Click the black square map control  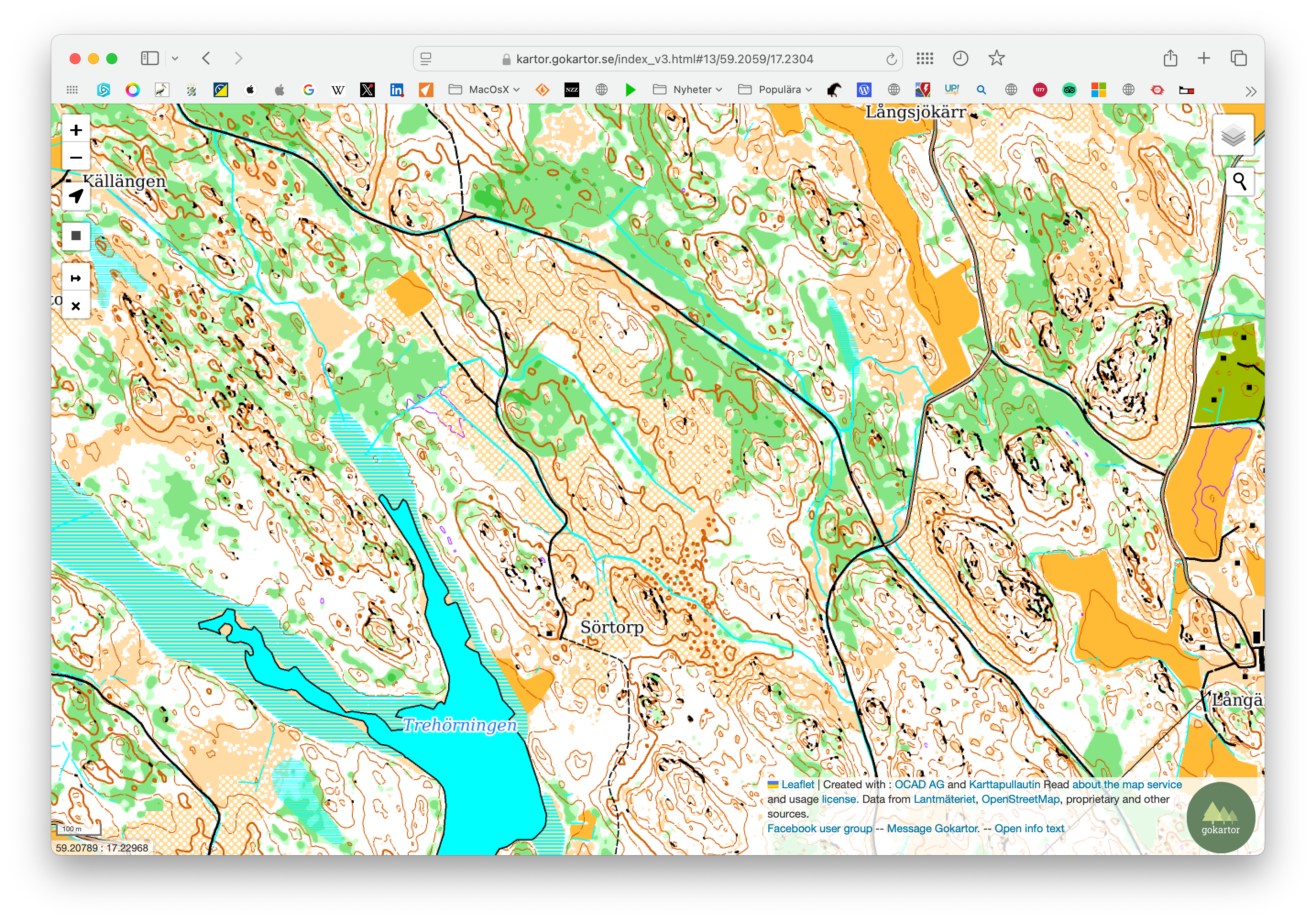(76, 236)
